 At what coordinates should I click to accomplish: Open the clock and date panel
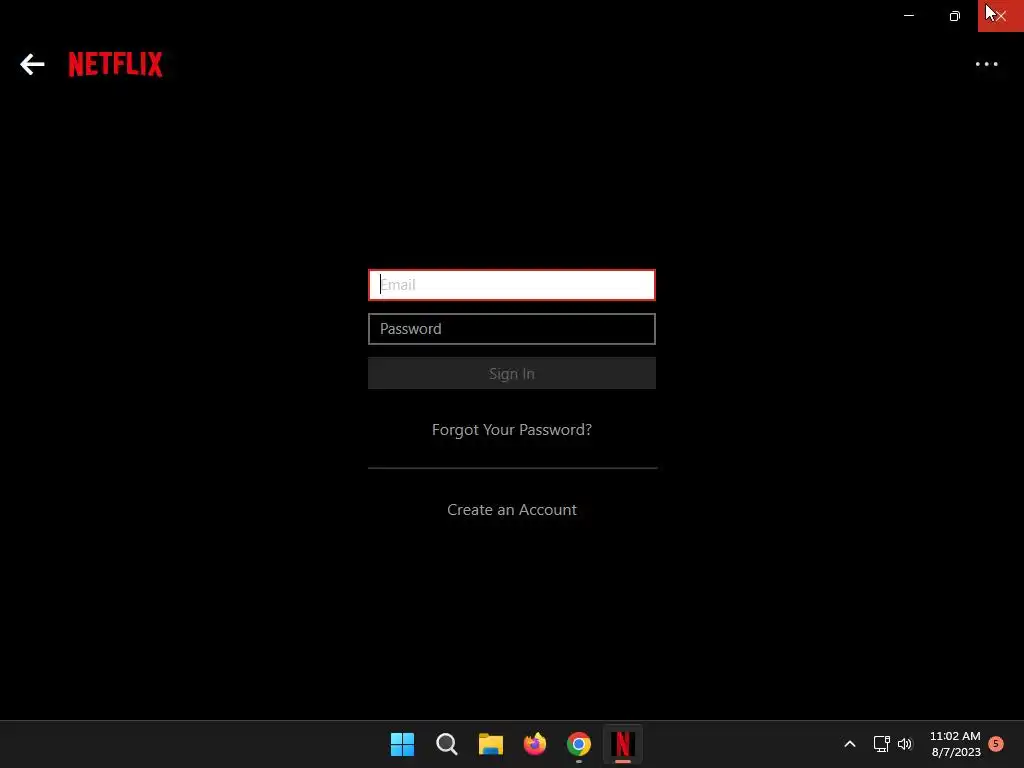coord(955,744)
